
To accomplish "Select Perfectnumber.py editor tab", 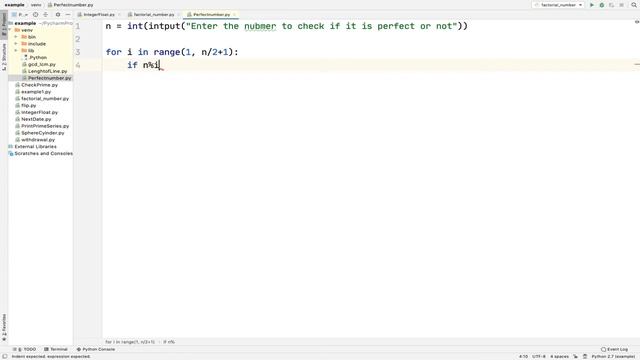I will 211,14.
